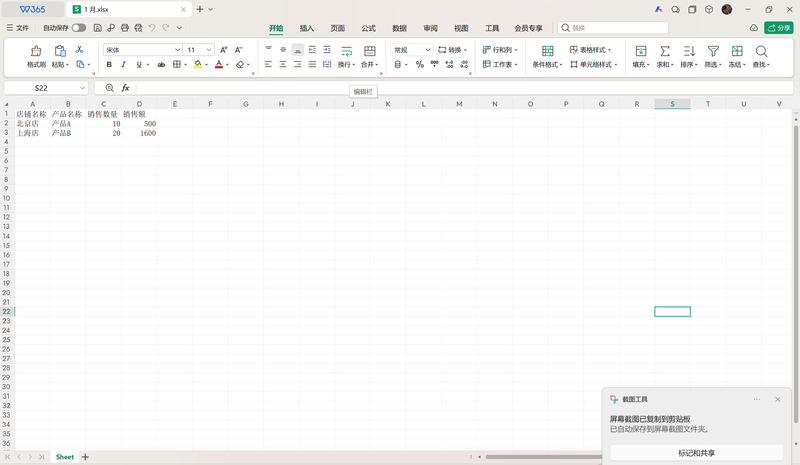
Task: Click the Freeze panes (冻结) icon
Action: click(737, 51)
